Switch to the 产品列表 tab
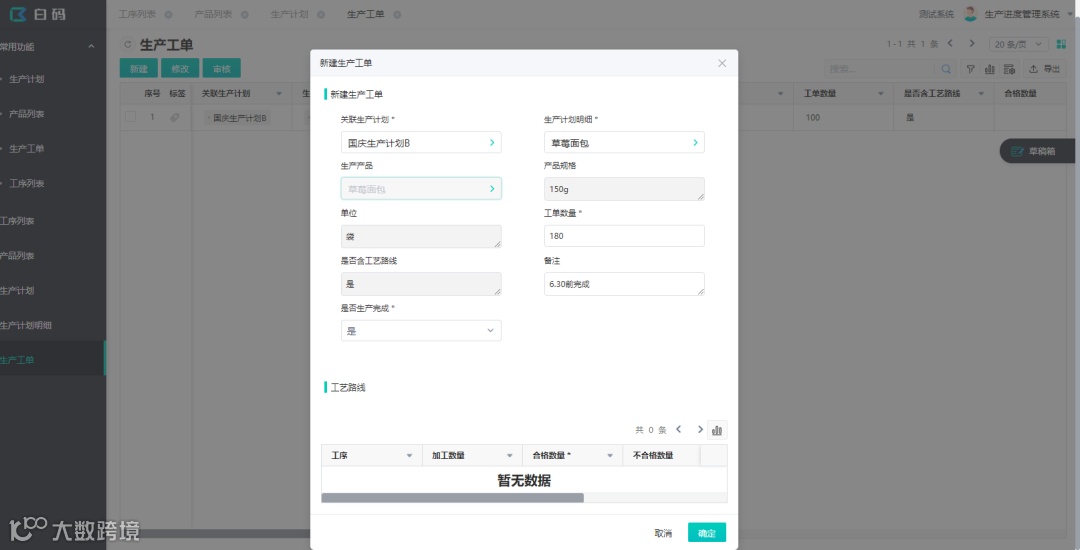Viewport: 1080px width, 550px height. point(213,14)
